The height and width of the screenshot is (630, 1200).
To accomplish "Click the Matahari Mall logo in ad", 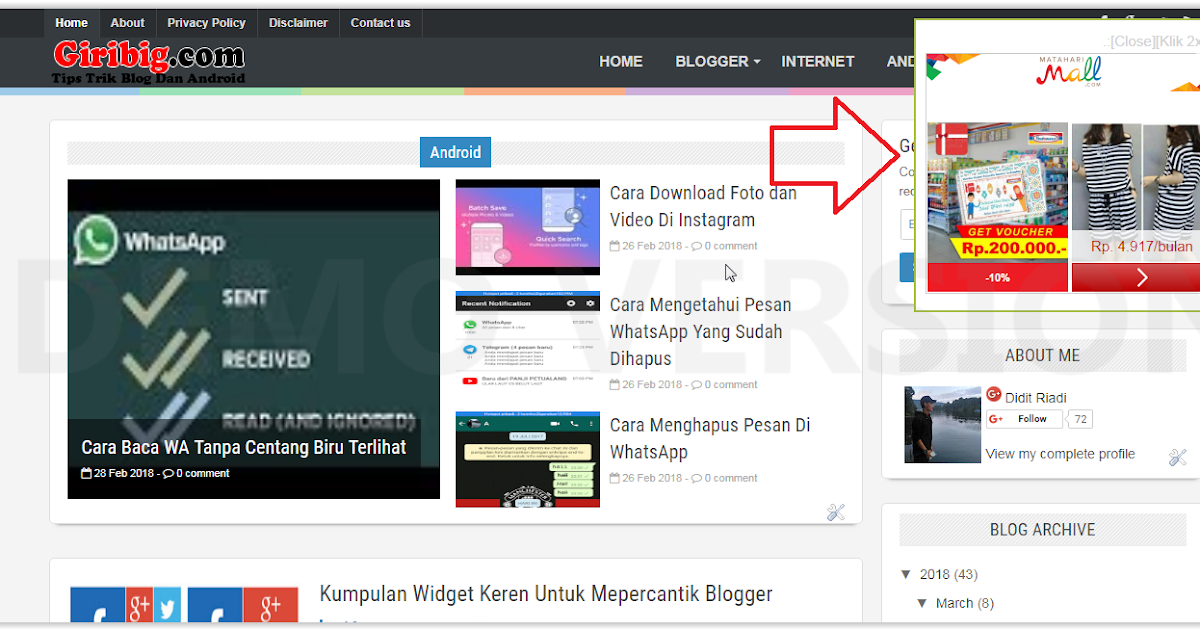I will [1068, 72].
